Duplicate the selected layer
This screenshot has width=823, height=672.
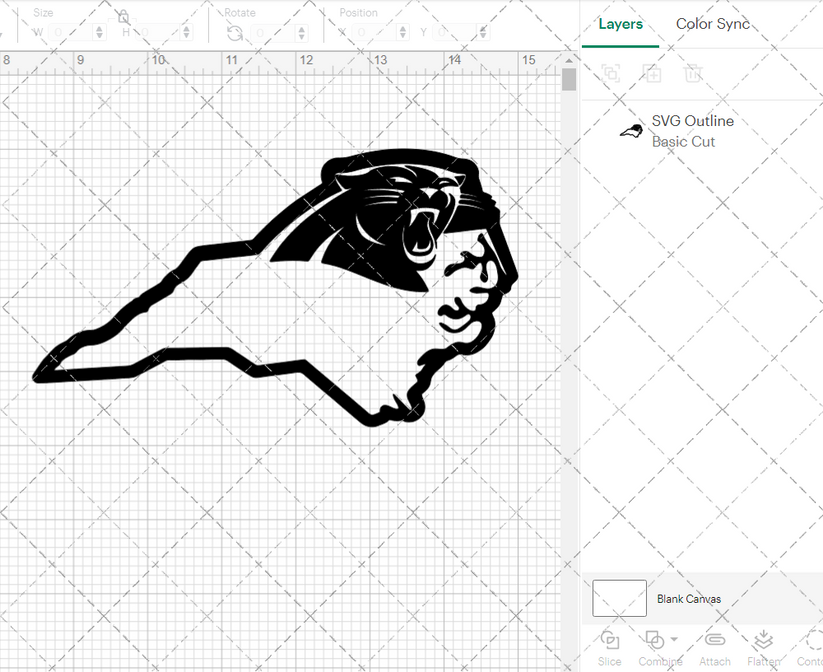[x=653, y=74]
